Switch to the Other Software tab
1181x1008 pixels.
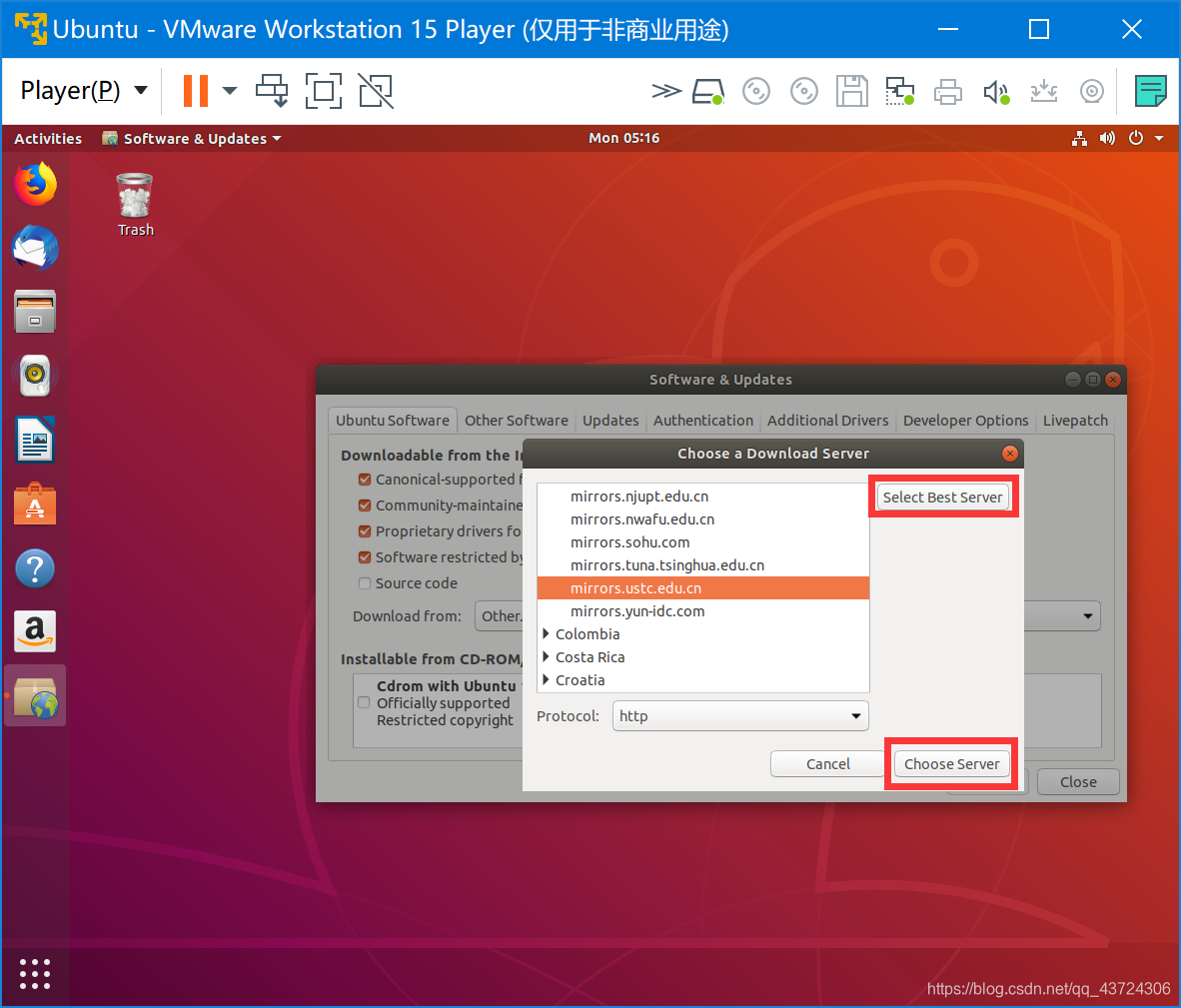517,420
